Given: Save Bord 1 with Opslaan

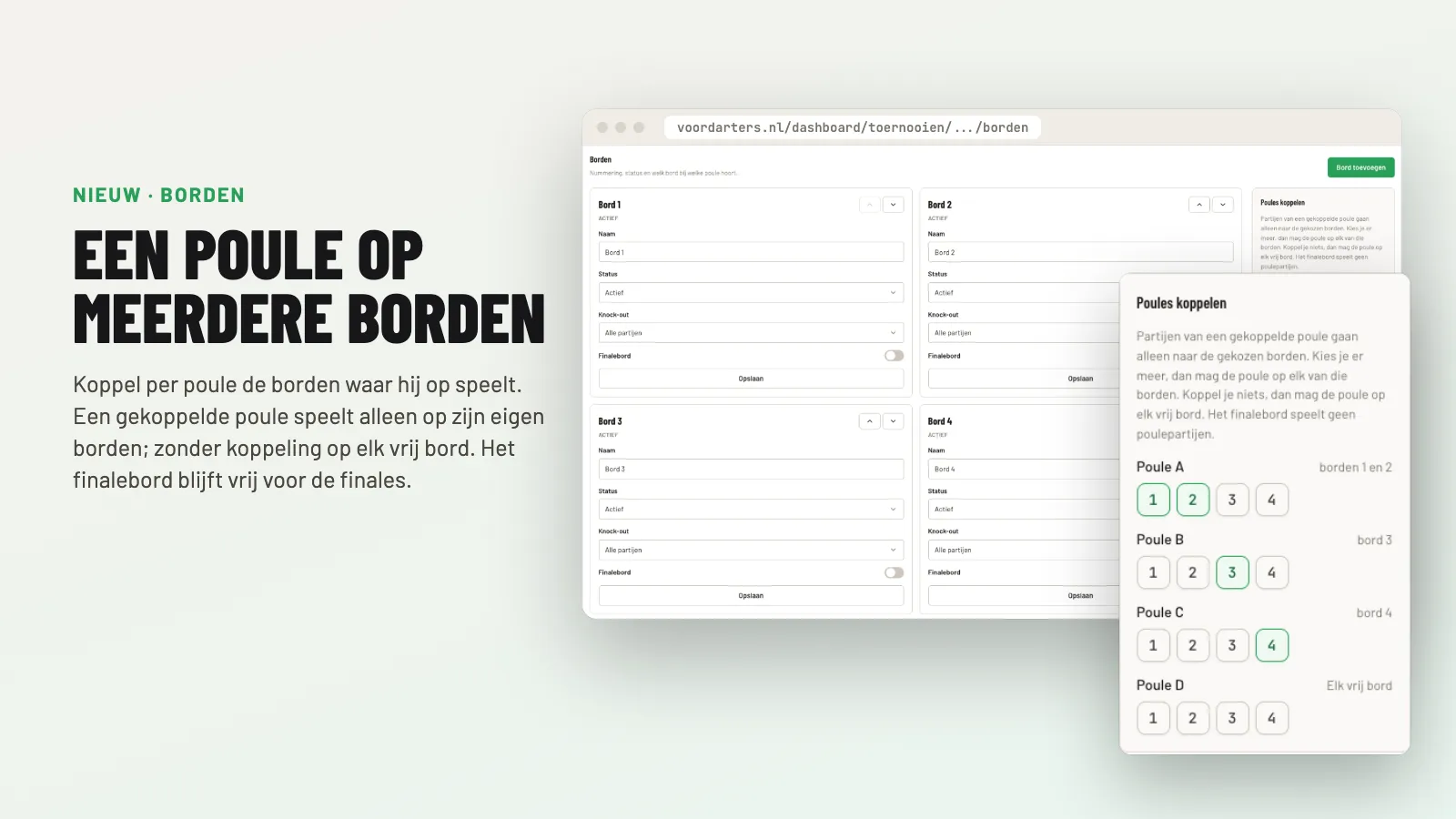Looking at the screenshot, I should 751,379.
